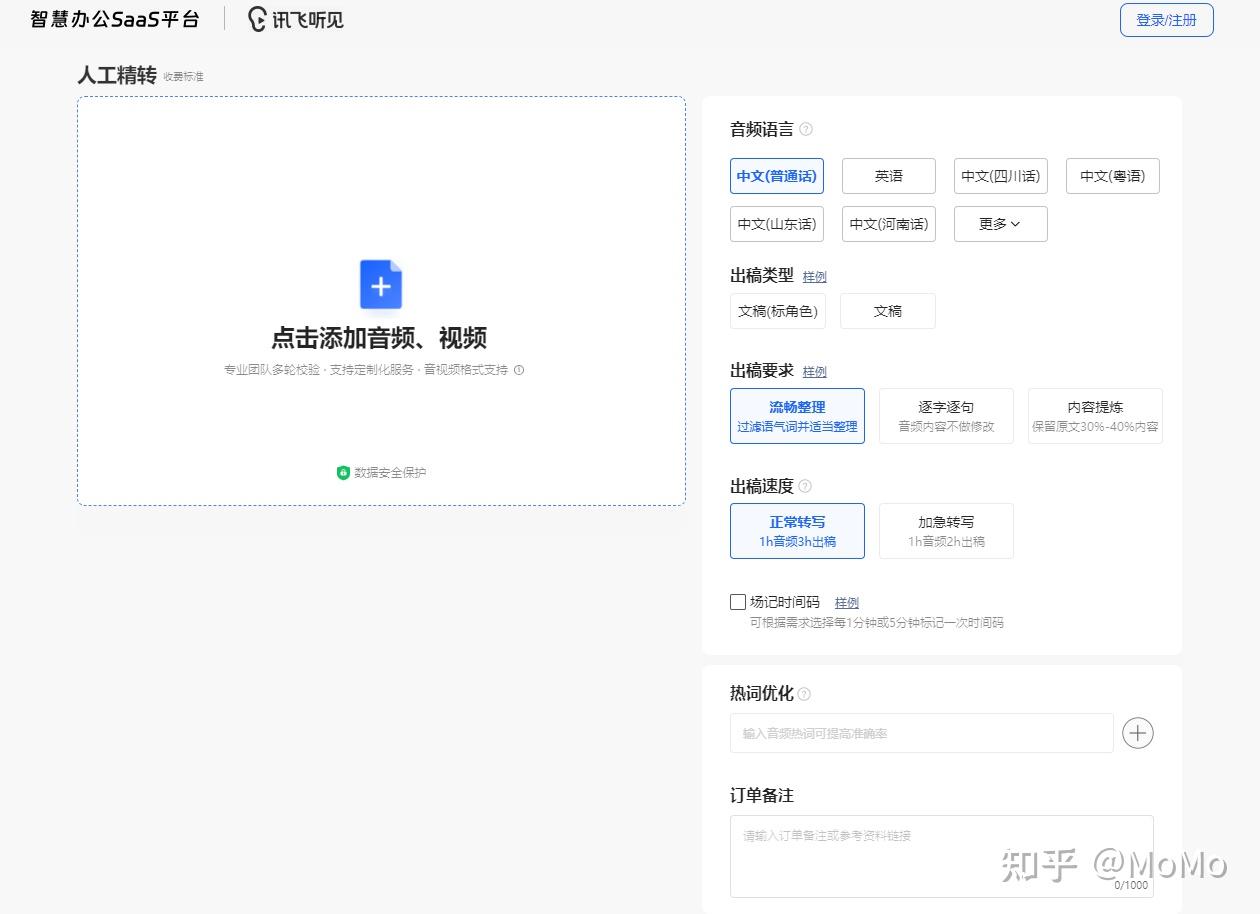
Task: Select 中文(普通话) language
Action: [x=777, y=176]
